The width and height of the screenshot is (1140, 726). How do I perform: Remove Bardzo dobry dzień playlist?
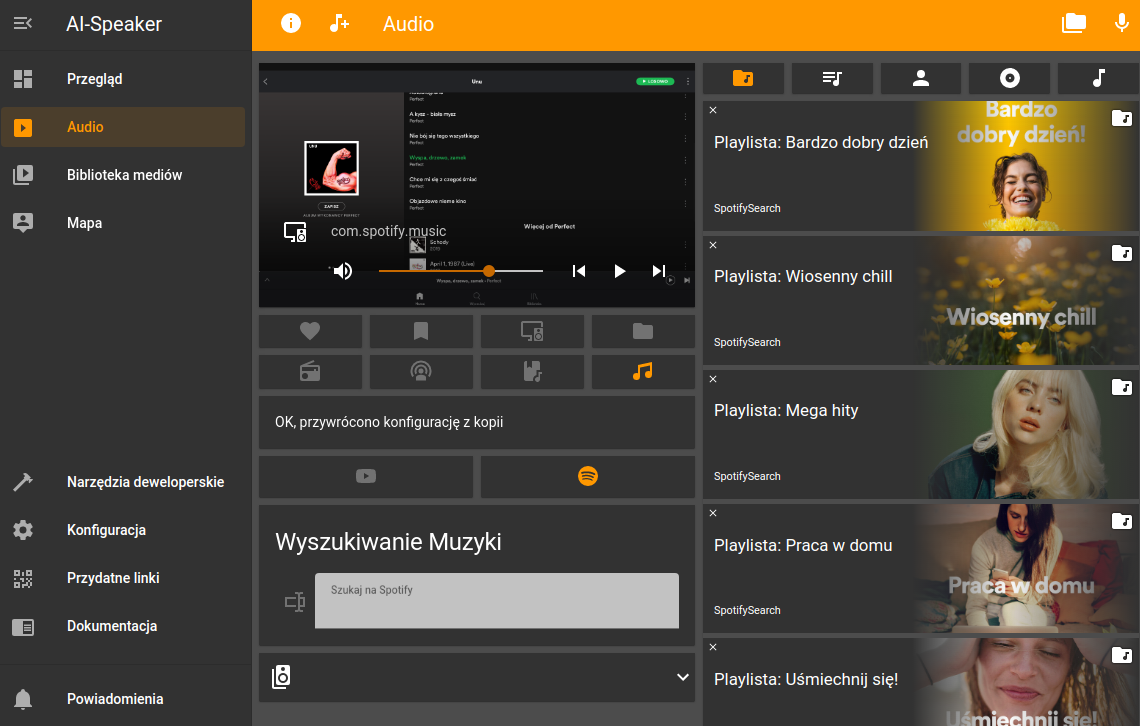click(x=713, y=110)
